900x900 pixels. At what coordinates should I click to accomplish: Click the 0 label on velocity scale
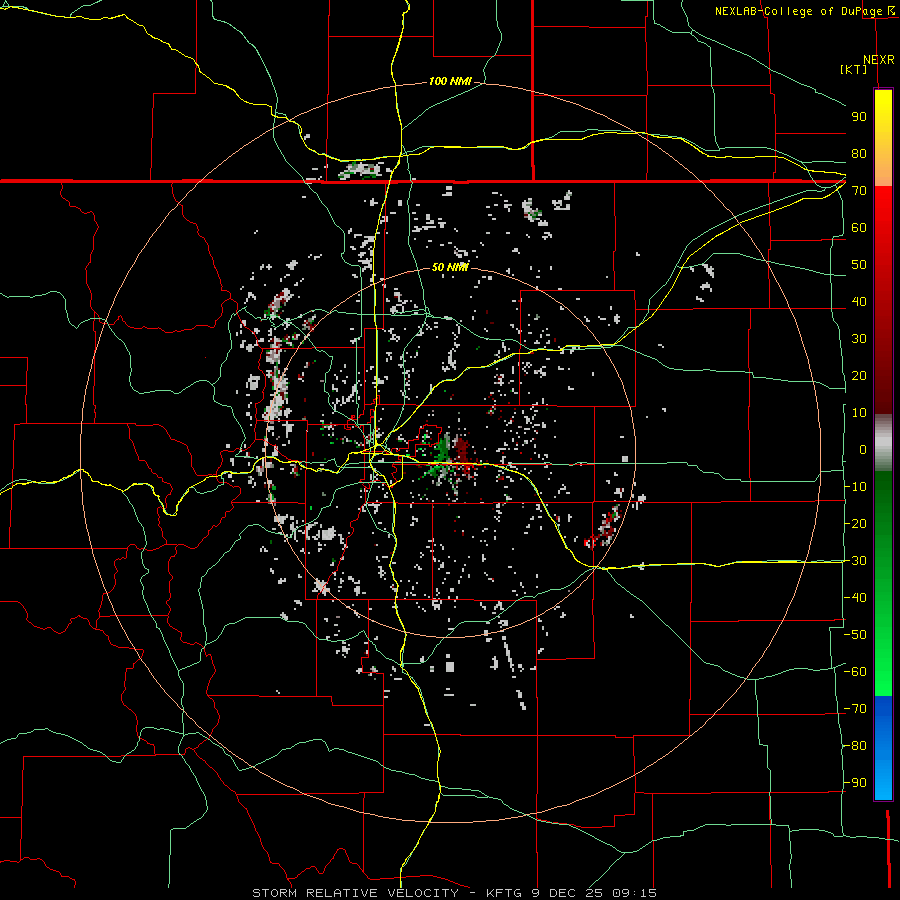(x=863, y=449)
